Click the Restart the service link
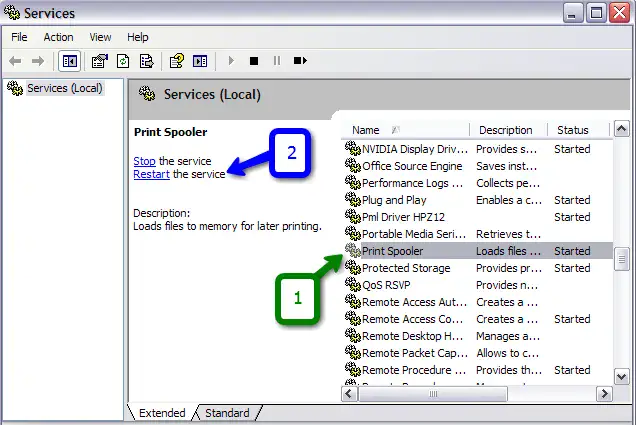 coord(151,174)
